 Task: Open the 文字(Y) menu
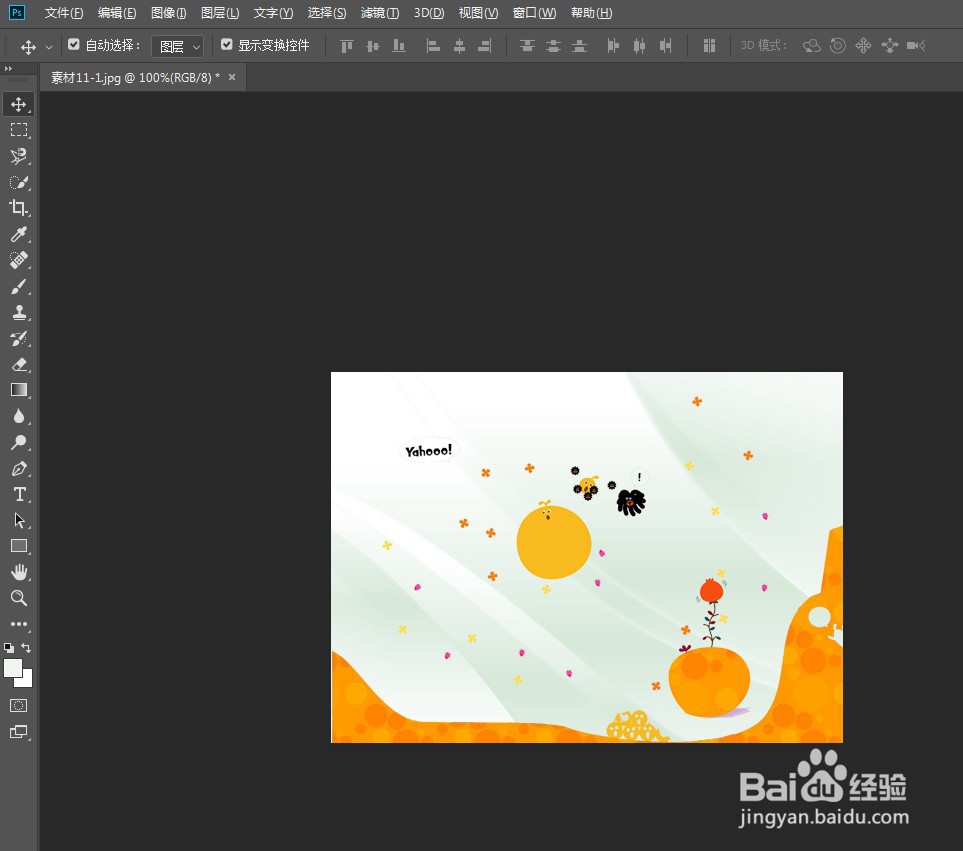273,13
